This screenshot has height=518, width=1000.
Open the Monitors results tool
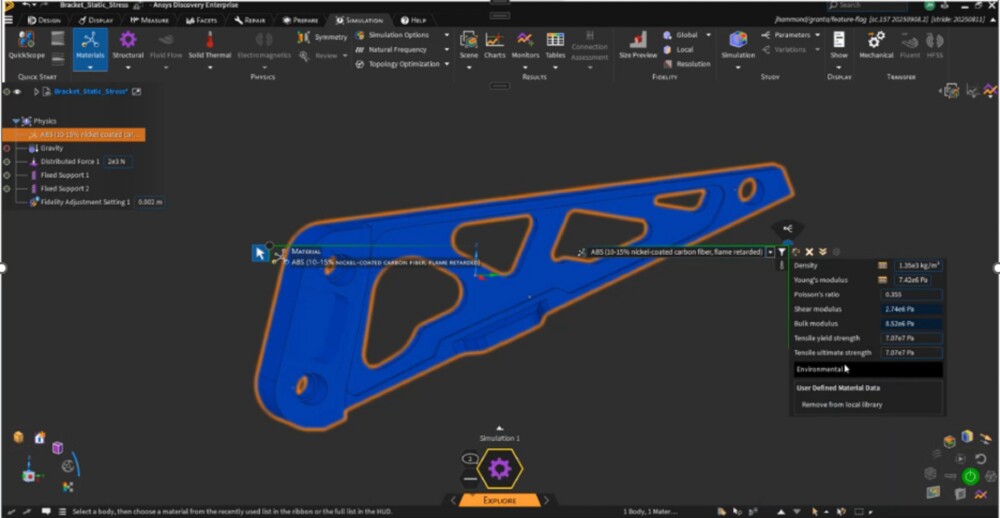[525, 45]
